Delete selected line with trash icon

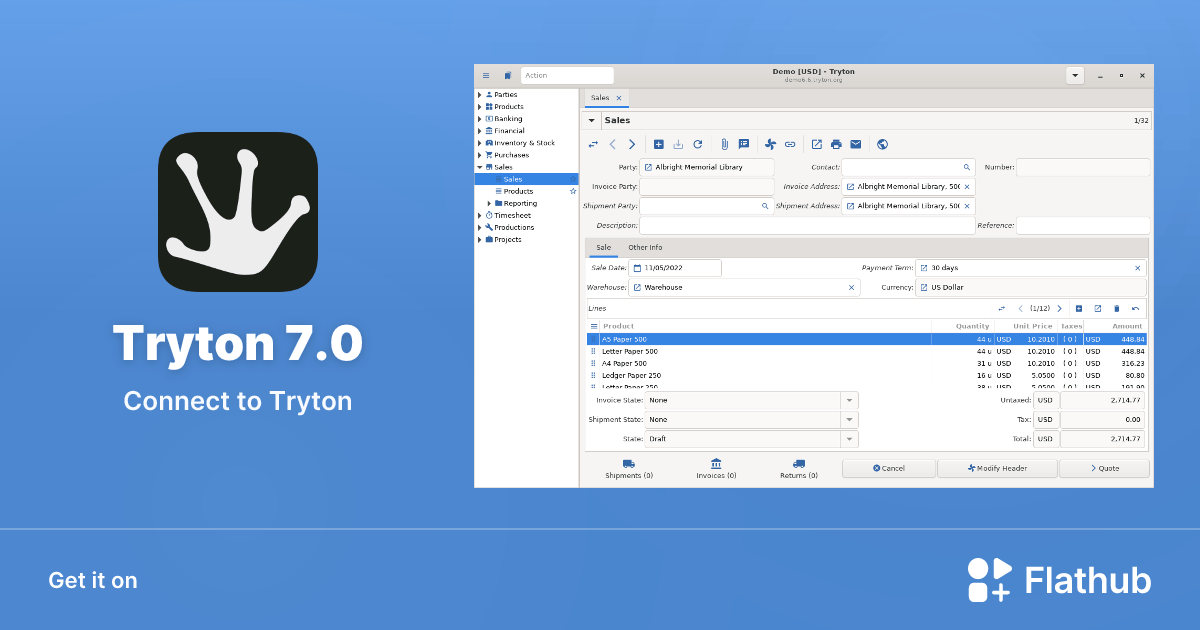tap(1117, 308)
